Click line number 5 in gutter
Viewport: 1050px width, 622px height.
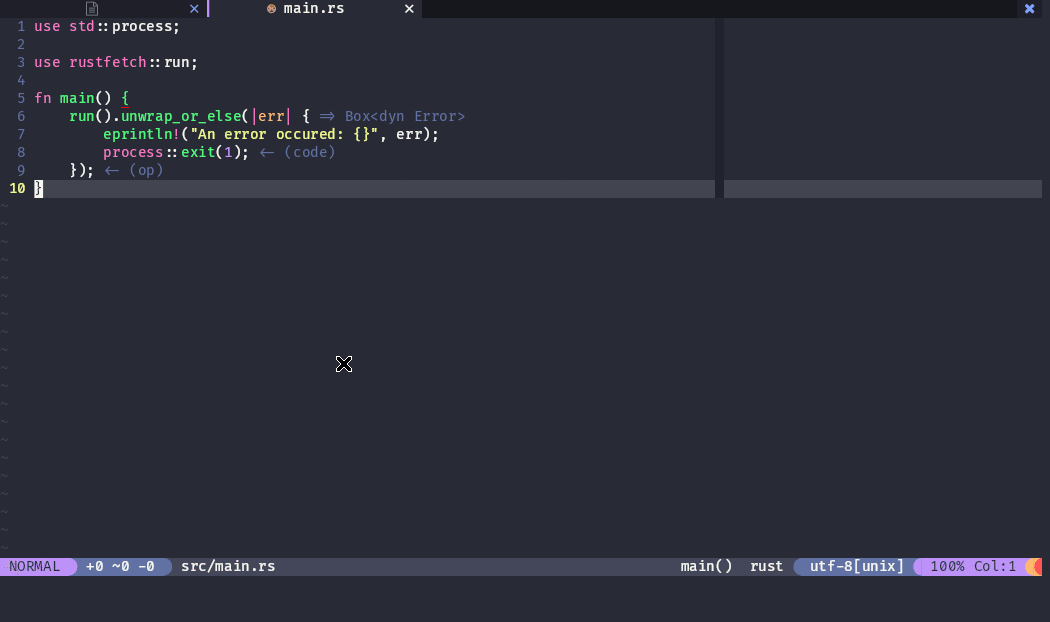[x=21, y=98]
